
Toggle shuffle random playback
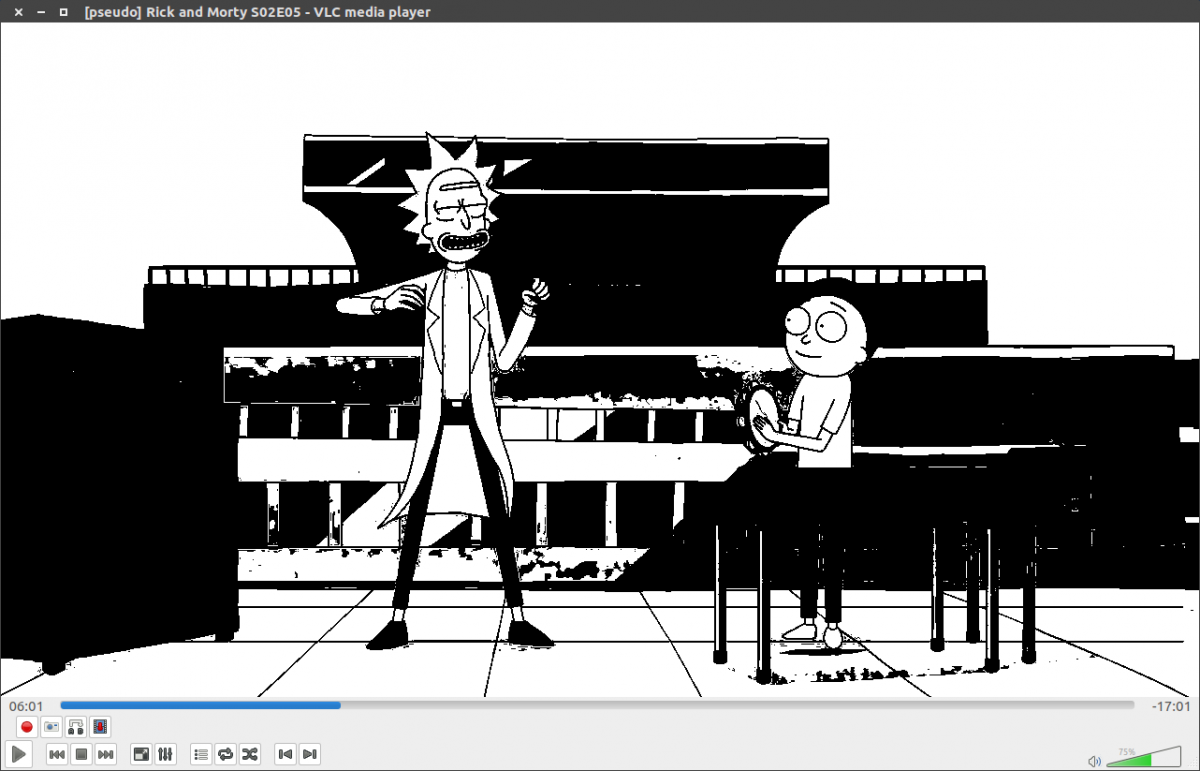[x=250, y=754]
